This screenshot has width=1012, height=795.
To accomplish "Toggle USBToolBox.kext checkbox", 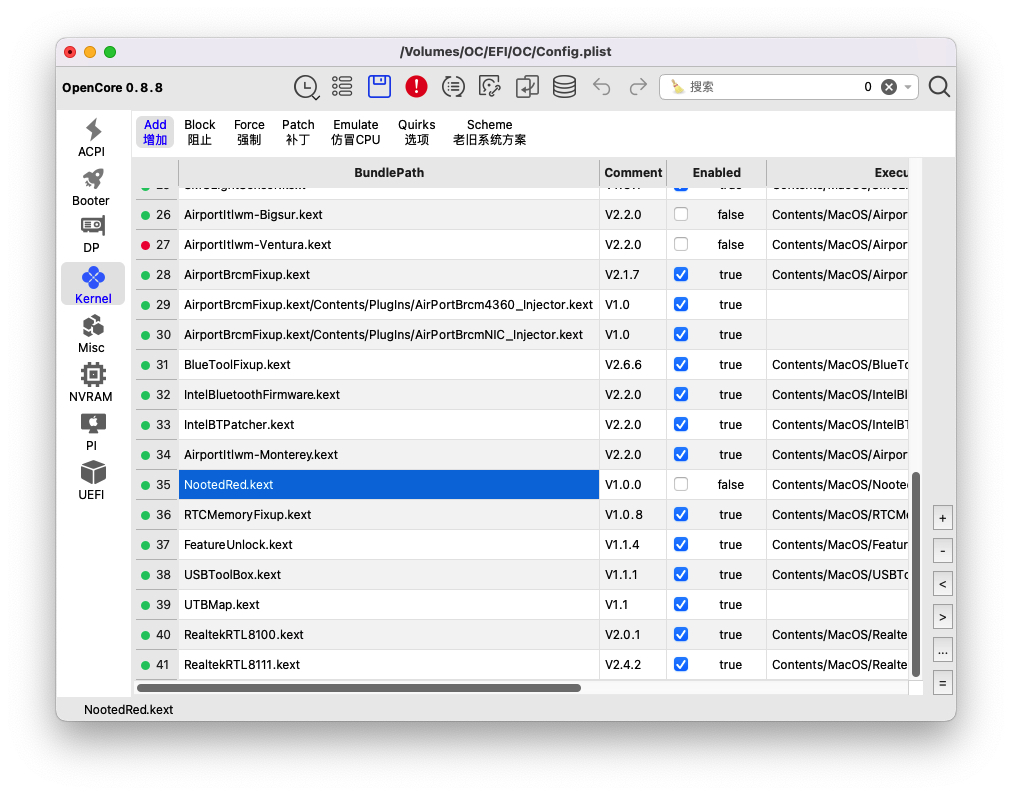I will pyautogui.click(x=681, y=574).
